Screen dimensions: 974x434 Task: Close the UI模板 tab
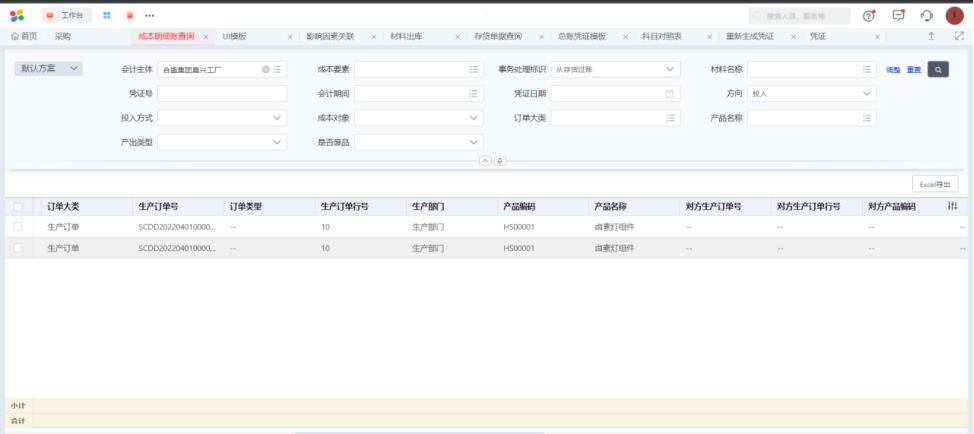(x=290, y=37)
